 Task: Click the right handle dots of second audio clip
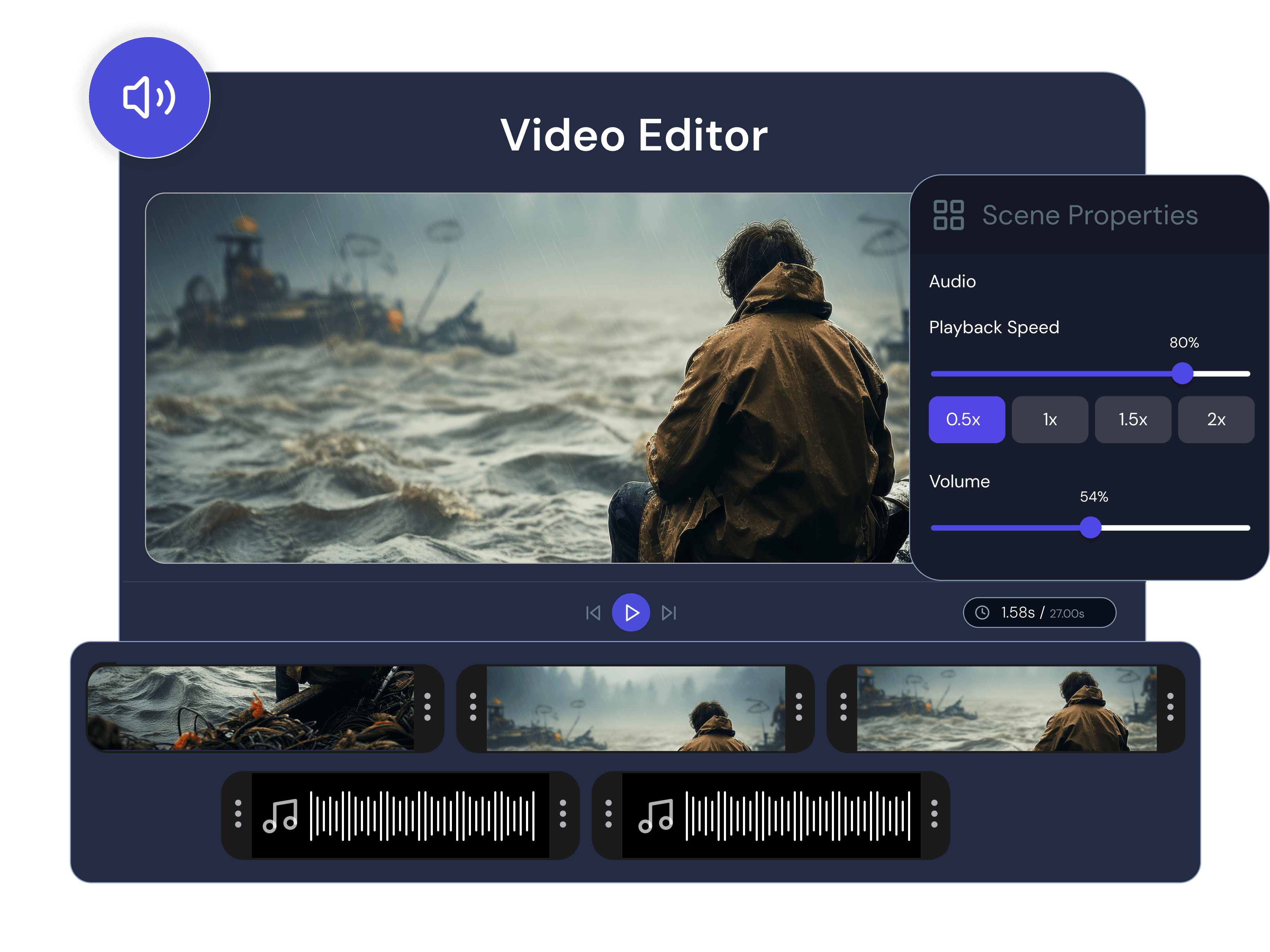934,814
